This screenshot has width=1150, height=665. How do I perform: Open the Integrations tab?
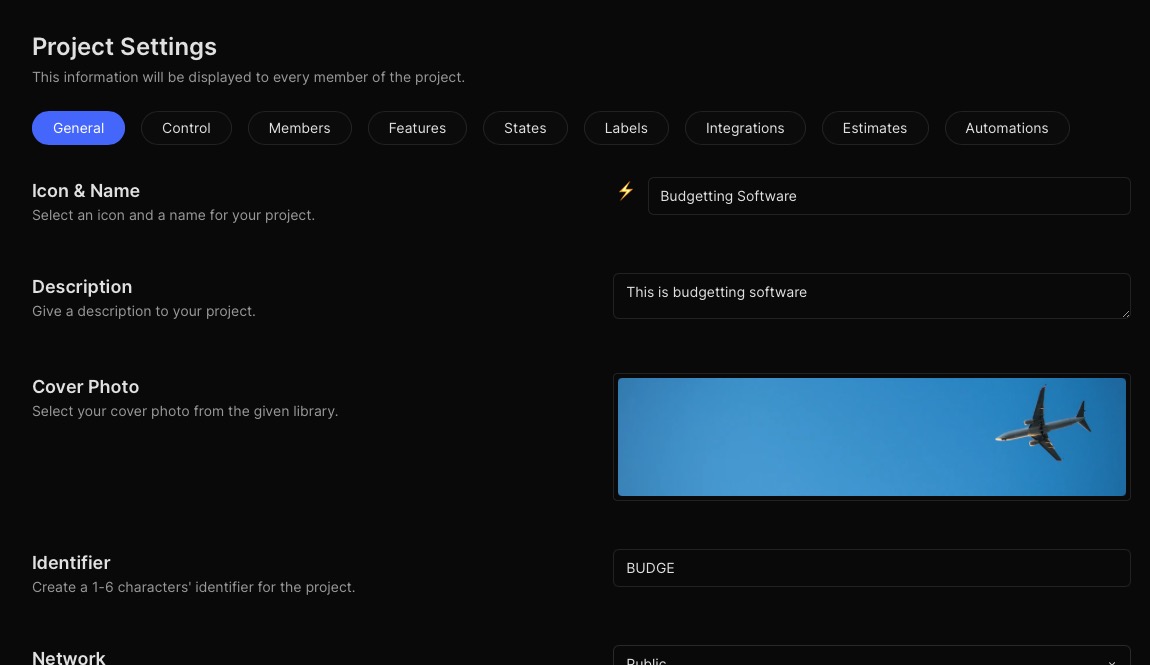pyautogui.click(x=745, y=128)
